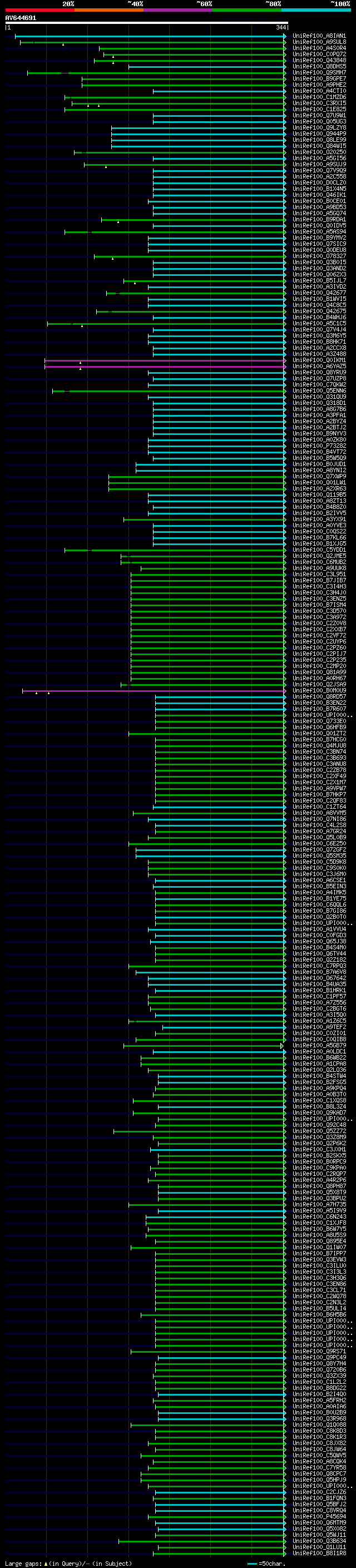Select label UniRef100_Q9LZY8
356x1568 pixels.
click(x=319, y=128)
